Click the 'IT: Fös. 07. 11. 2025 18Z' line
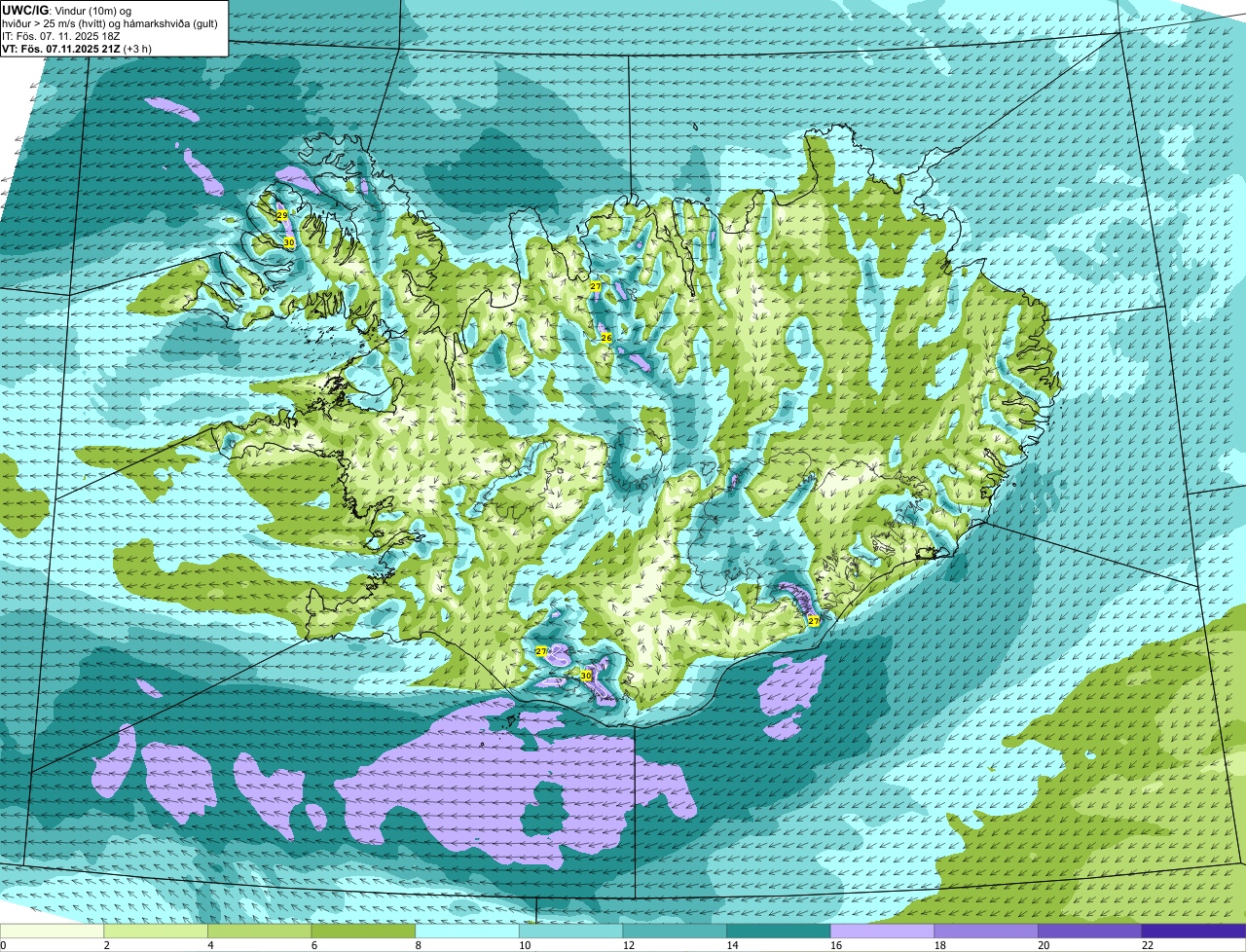The width and height of the screenshot is (1246, 952). pos(61,36)
